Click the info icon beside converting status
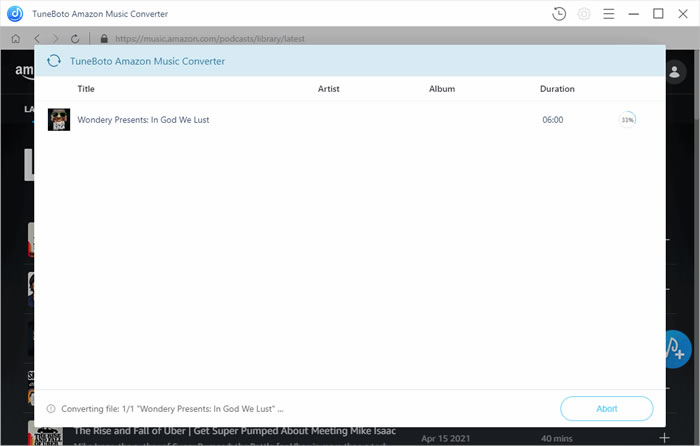The width and height of the screenshot is (700, 446). coord(51,408)
